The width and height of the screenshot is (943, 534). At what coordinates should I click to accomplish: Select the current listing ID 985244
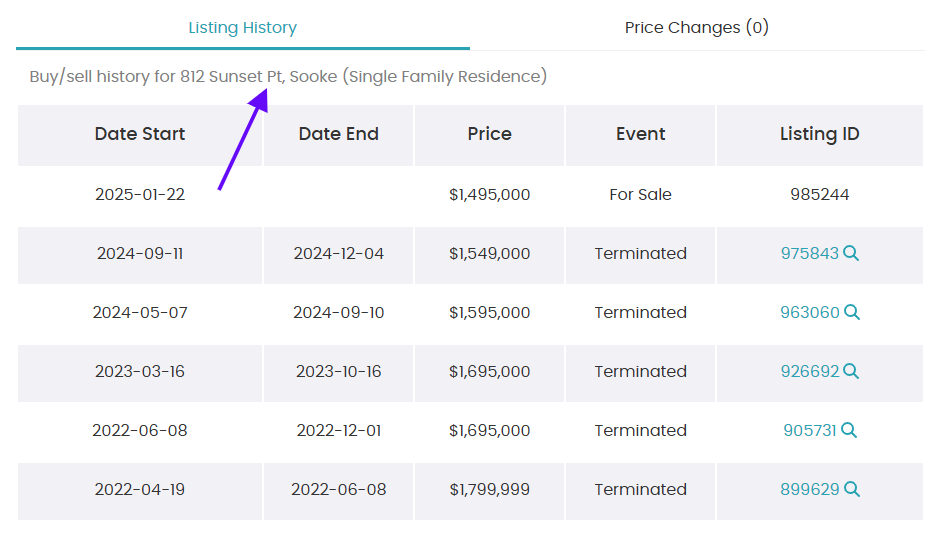[x=820, y=194]
